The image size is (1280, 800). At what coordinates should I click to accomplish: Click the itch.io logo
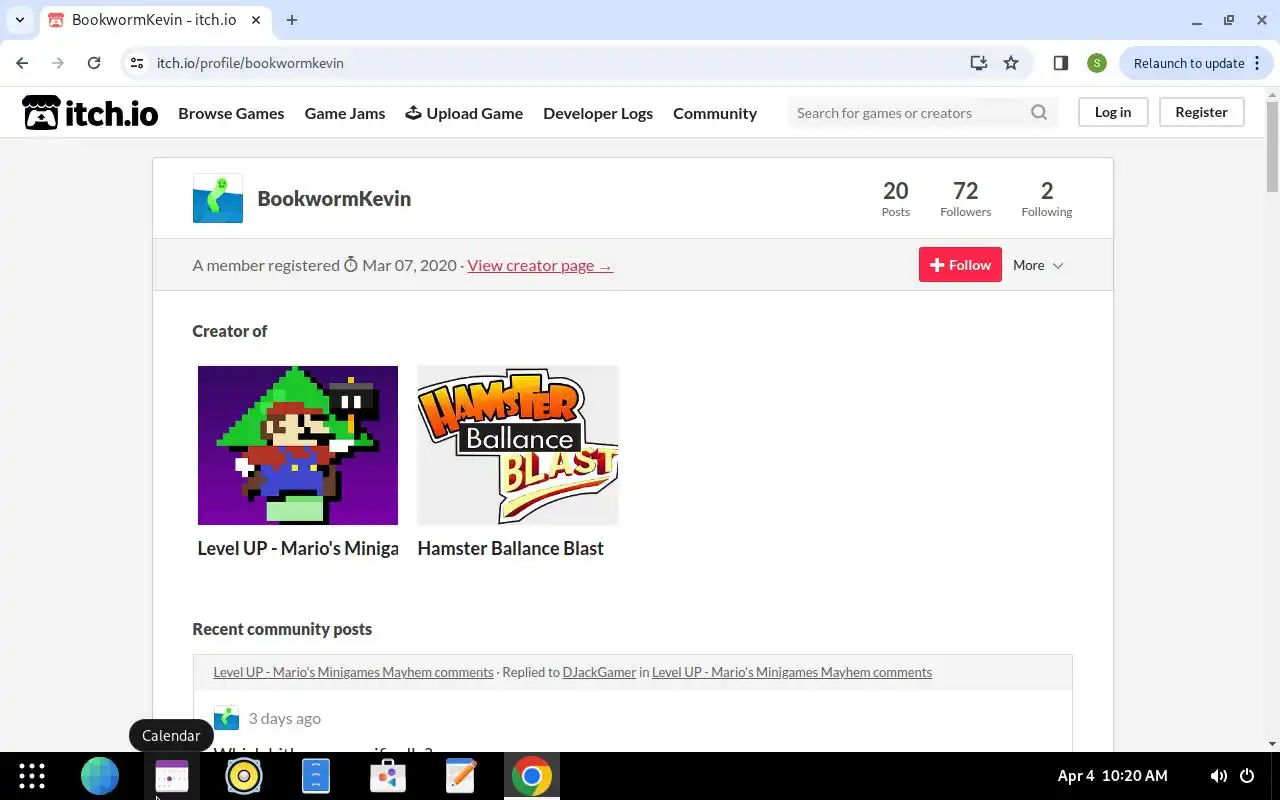click(90, 113)
